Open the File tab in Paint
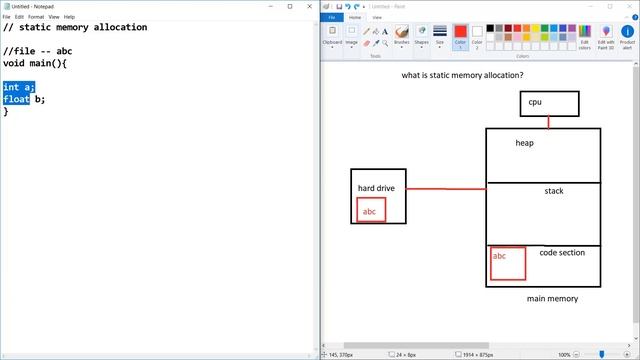The image size is (640, 360). 332,17
